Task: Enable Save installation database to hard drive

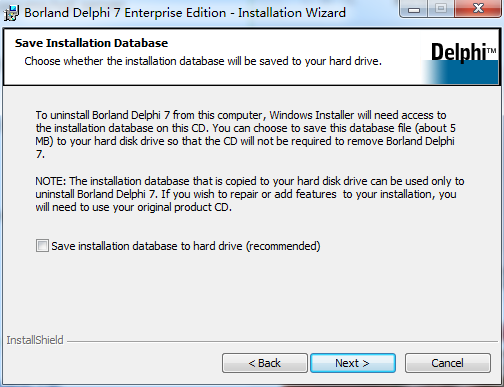Action: [x=42, y=246]
